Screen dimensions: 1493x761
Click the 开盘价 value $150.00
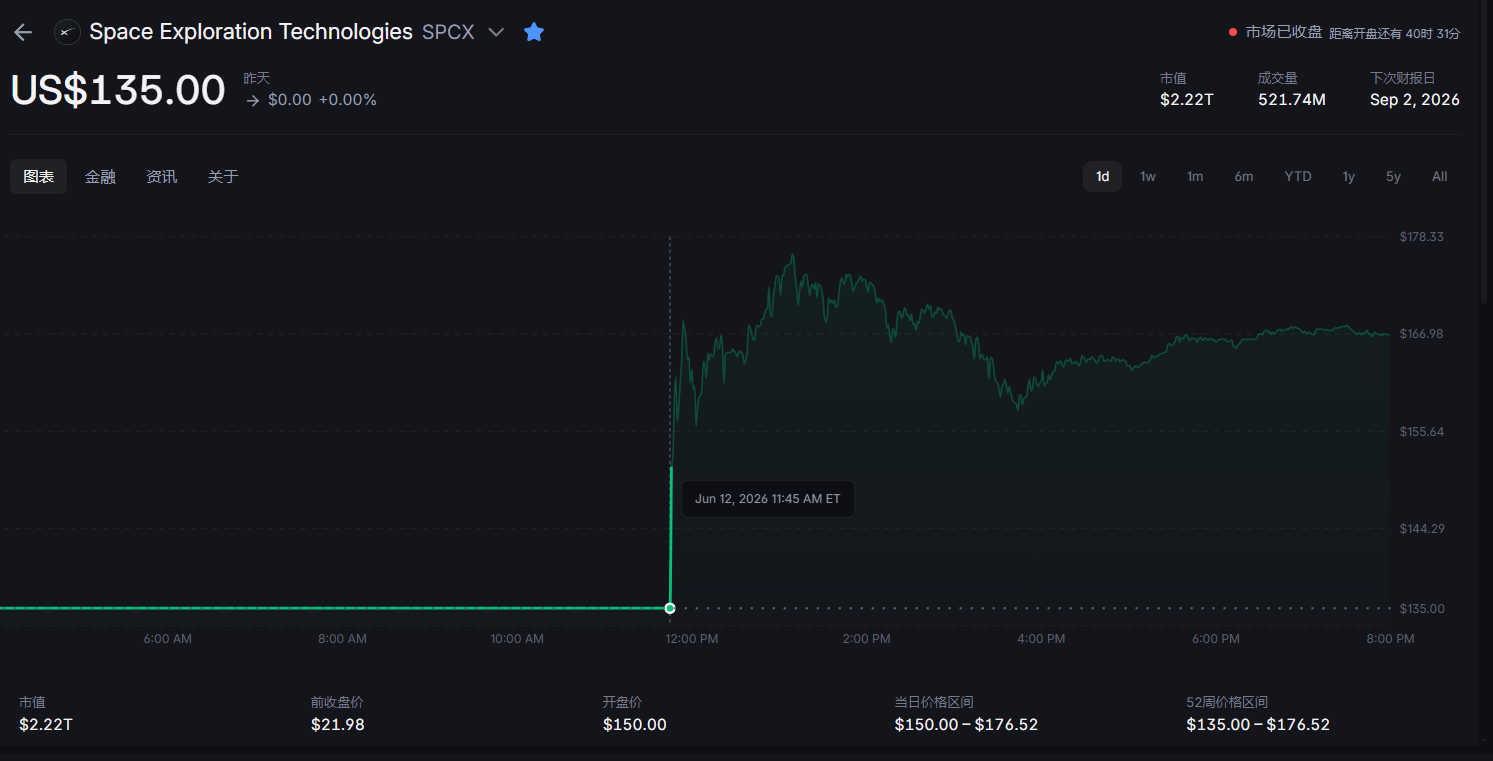[635, 725]
